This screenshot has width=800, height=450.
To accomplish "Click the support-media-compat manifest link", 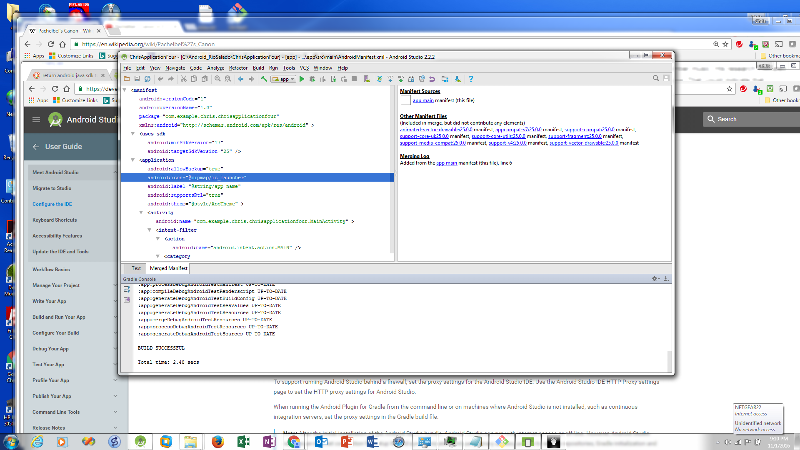I will (433, 143).
